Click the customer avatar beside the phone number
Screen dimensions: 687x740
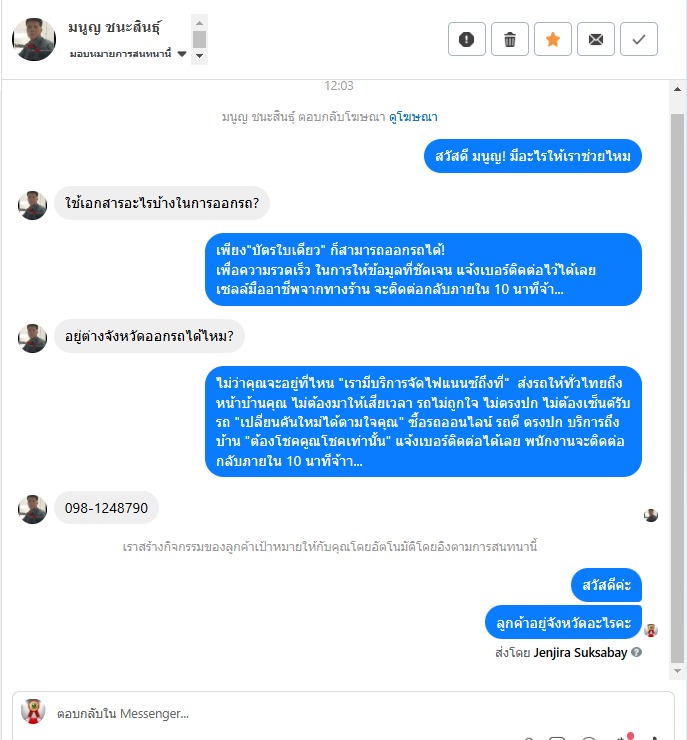tap(33, 509)
